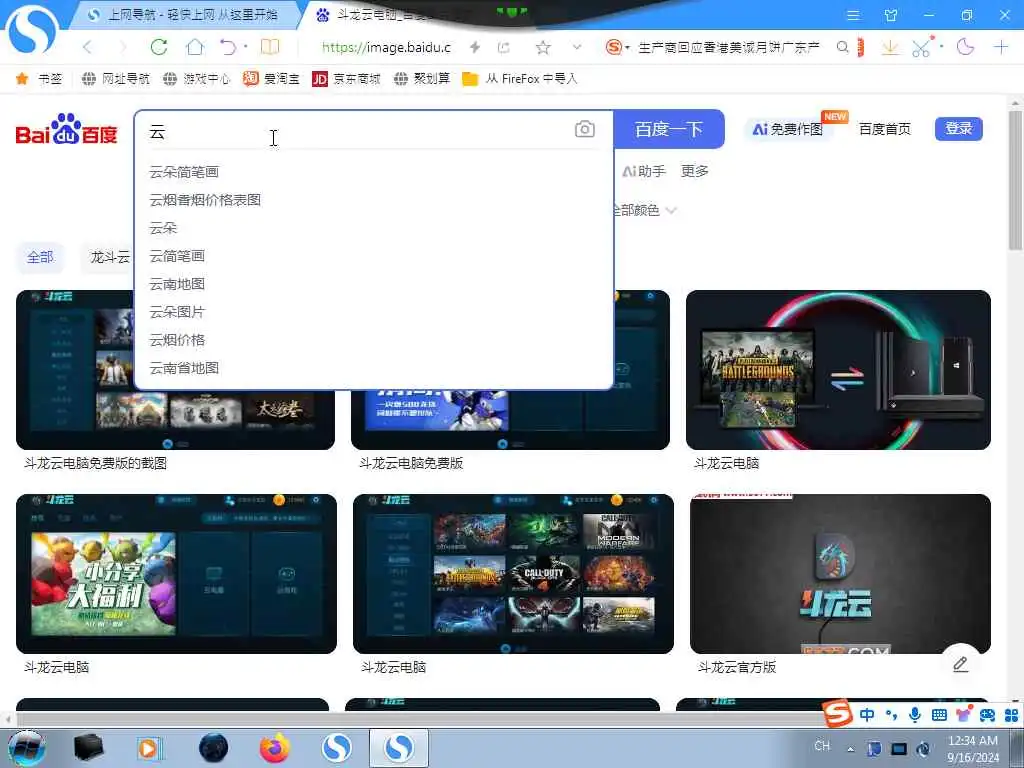Viewport: 1024px width, 768px height.
Task: Open 京东商城 bookmark
Action: click(346, 78)
